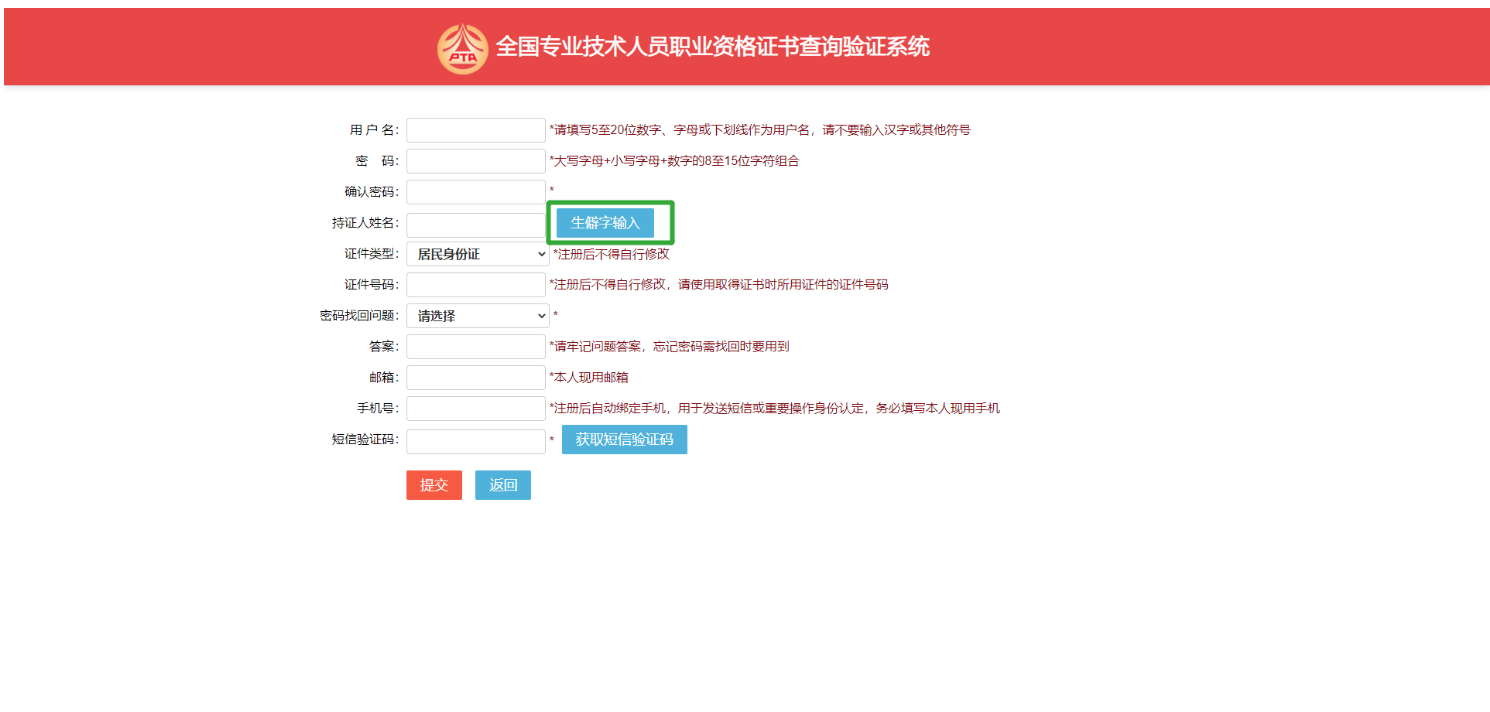The width and height of the screenshot is (1490, 712).
Task: Submit the form with 提交 button
Action: [x=434, y=485]
